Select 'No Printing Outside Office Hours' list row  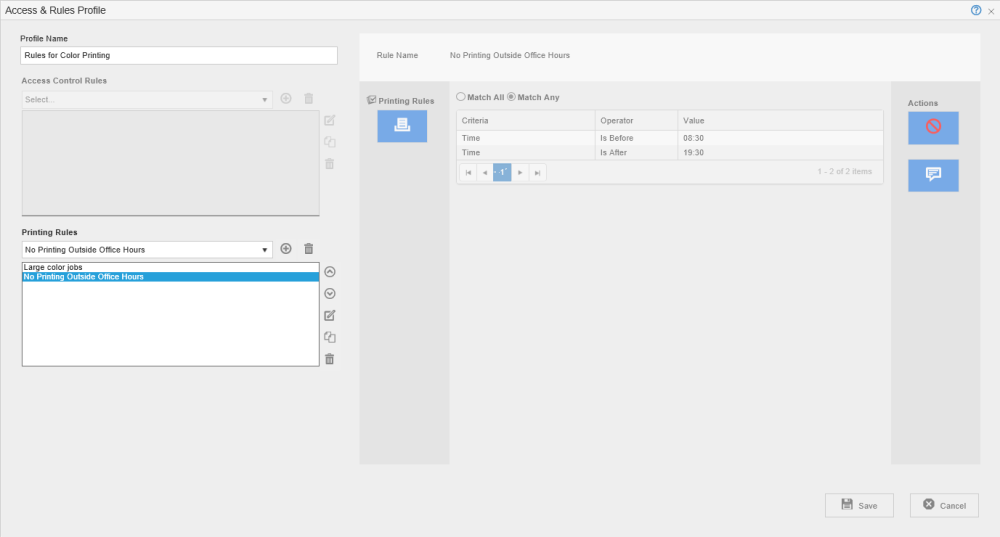170,277
